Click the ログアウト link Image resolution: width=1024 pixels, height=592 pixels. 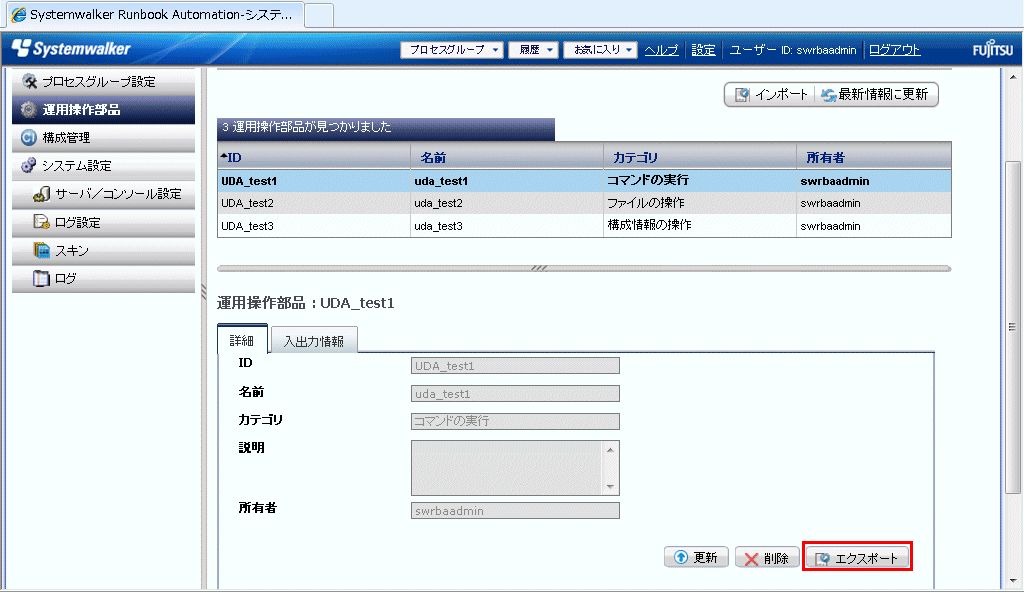pos(894,50)
